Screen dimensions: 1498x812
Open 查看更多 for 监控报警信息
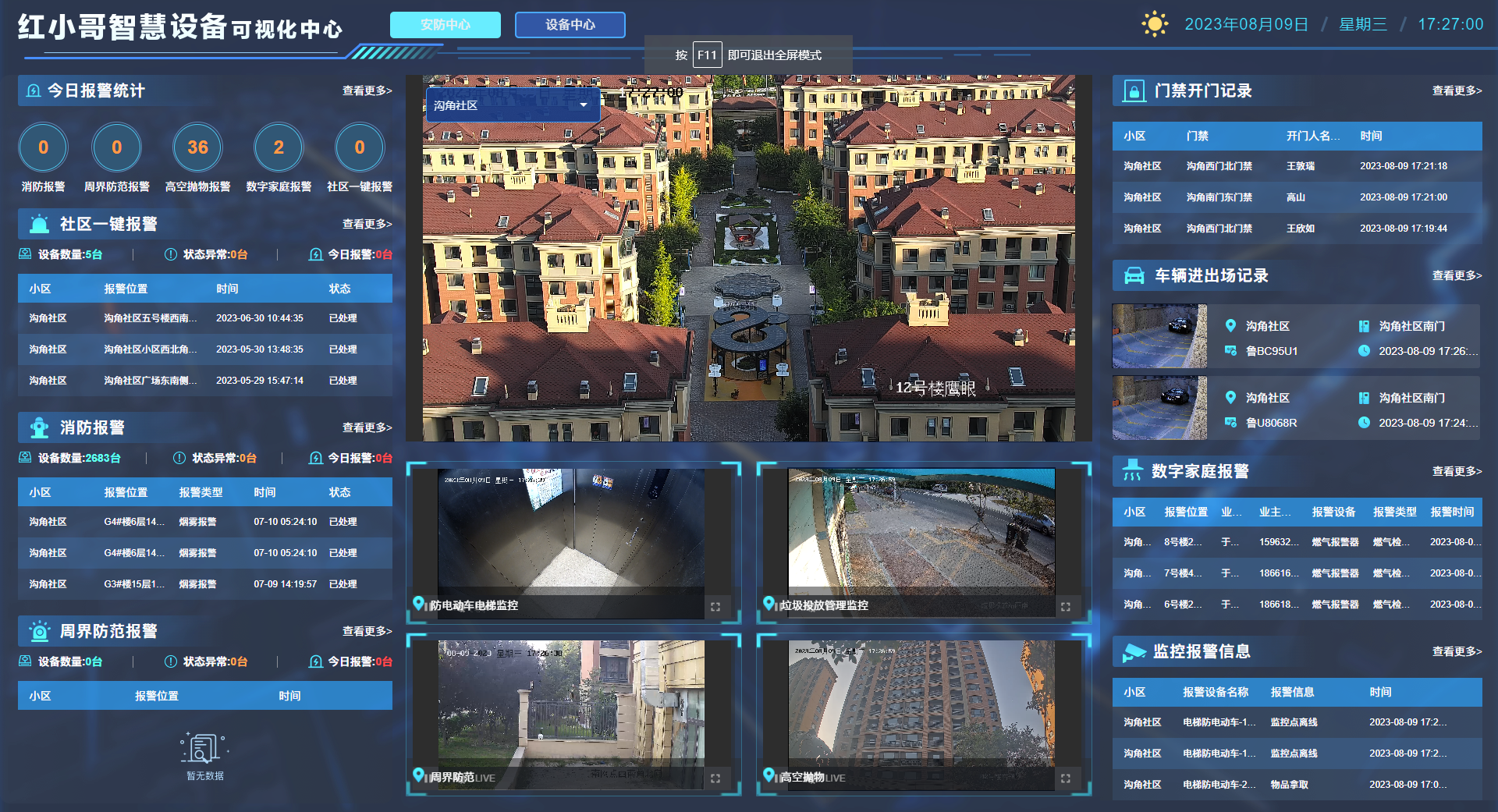1456,651
